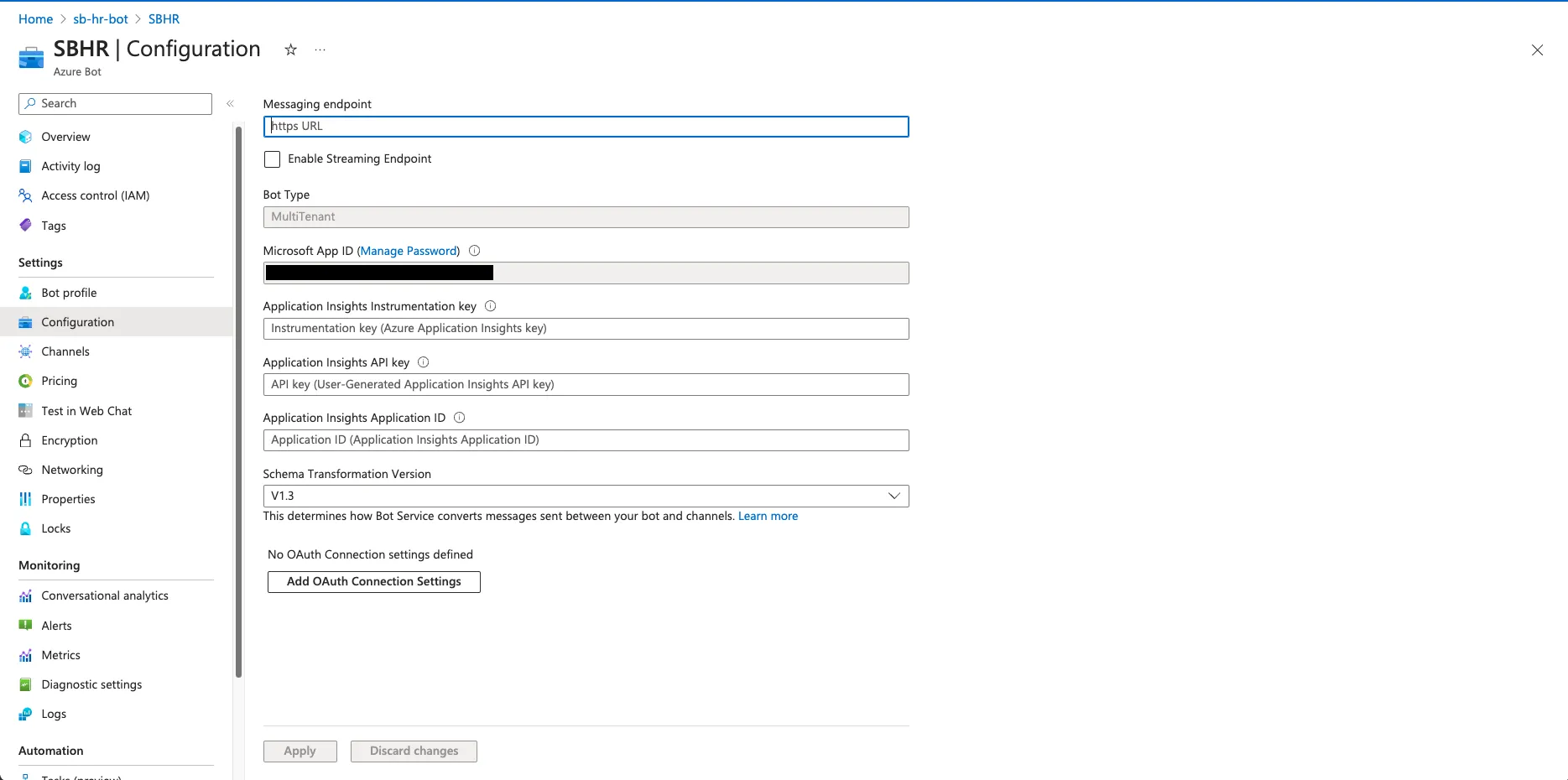Viewport: 1568px width, 780px height.
Task: Go to Conversational analytics
Action: tap(105, 595)
